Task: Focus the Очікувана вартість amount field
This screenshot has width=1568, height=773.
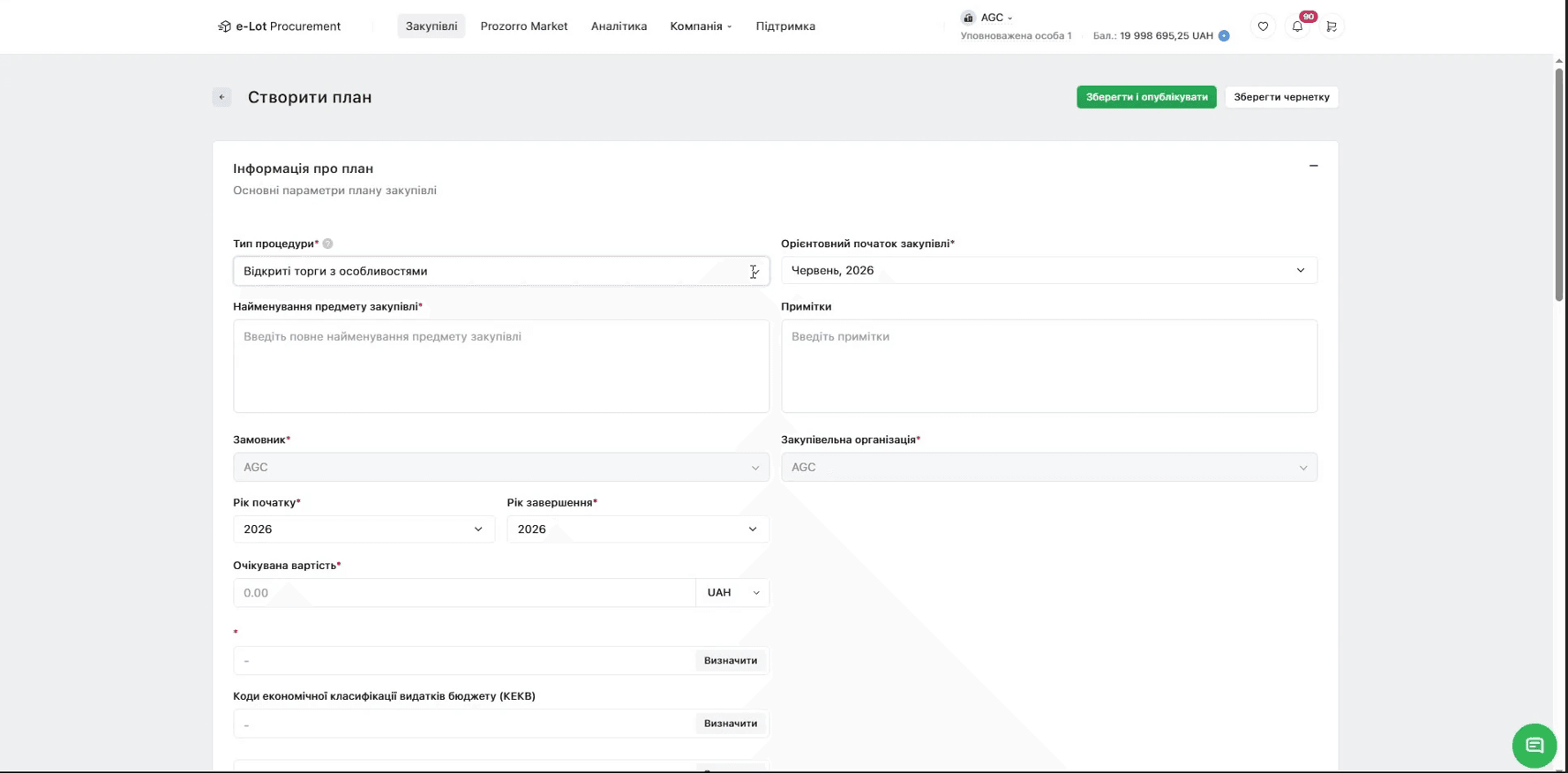Action: pyautogui.click(x=464, y=593)
